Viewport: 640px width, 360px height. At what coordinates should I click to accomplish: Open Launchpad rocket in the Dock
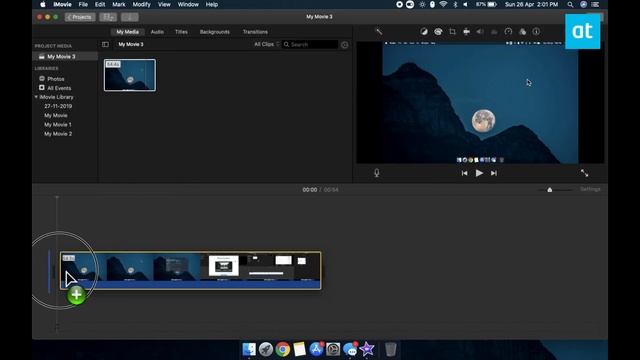[266, 349]
